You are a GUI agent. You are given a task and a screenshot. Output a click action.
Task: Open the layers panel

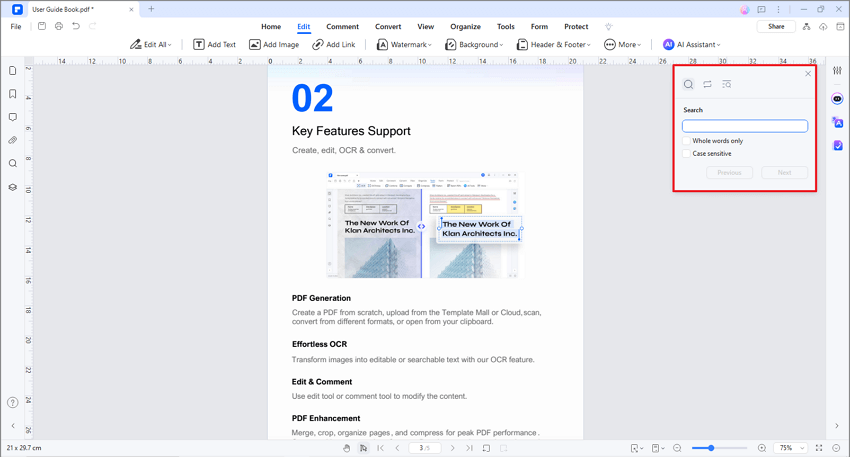(x=12, y=187)
